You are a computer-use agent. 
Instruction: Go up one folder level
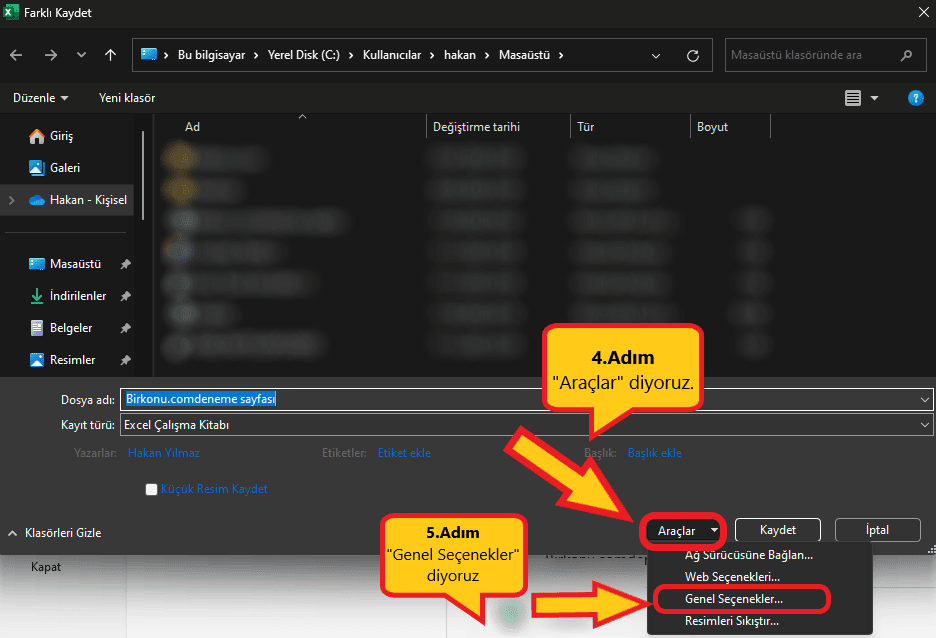pos(110,55)
